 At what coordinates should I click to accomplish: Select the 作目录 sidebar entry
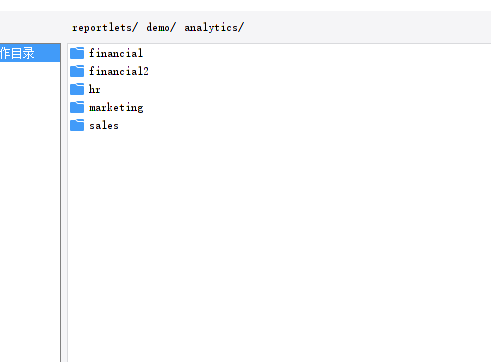pos(30,53)
